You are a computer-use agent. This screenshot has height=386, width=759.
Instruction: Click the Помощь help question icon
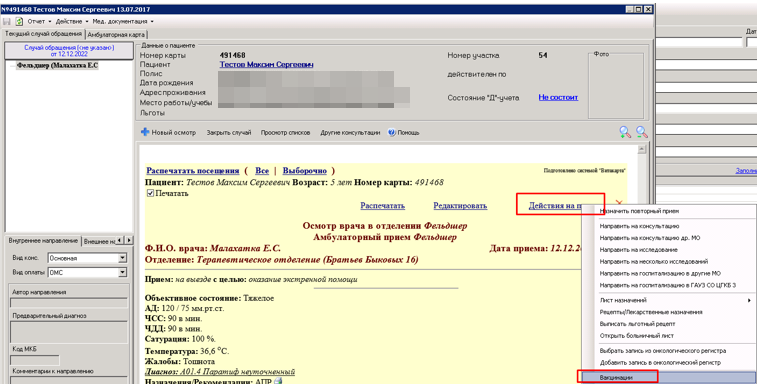coord(392,132)
